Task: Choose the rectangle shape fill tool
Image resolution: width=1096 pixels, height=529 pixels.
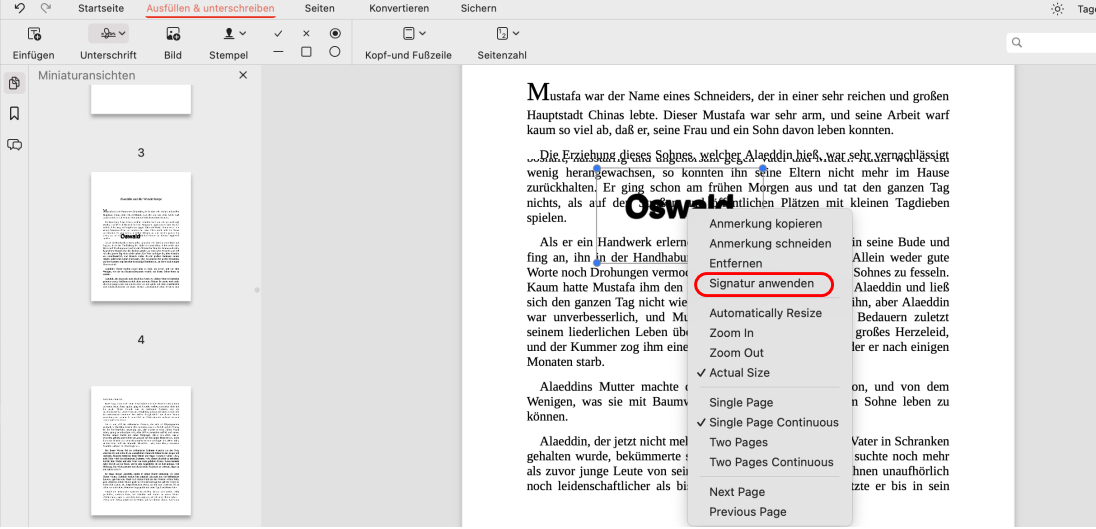Action: pos(306,51)
